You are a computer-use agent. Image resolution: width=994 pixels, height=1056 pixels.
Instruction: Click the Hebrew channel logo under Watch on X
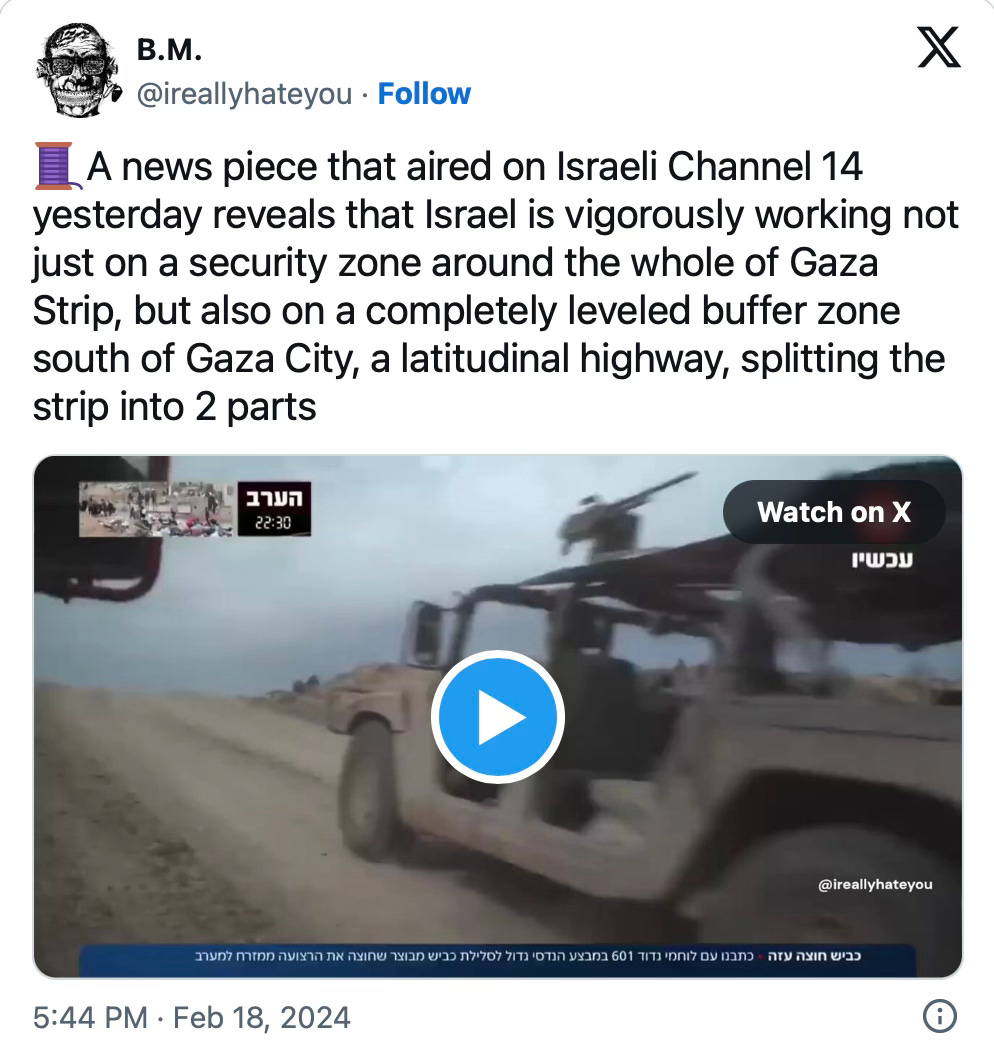pos(882,560)
